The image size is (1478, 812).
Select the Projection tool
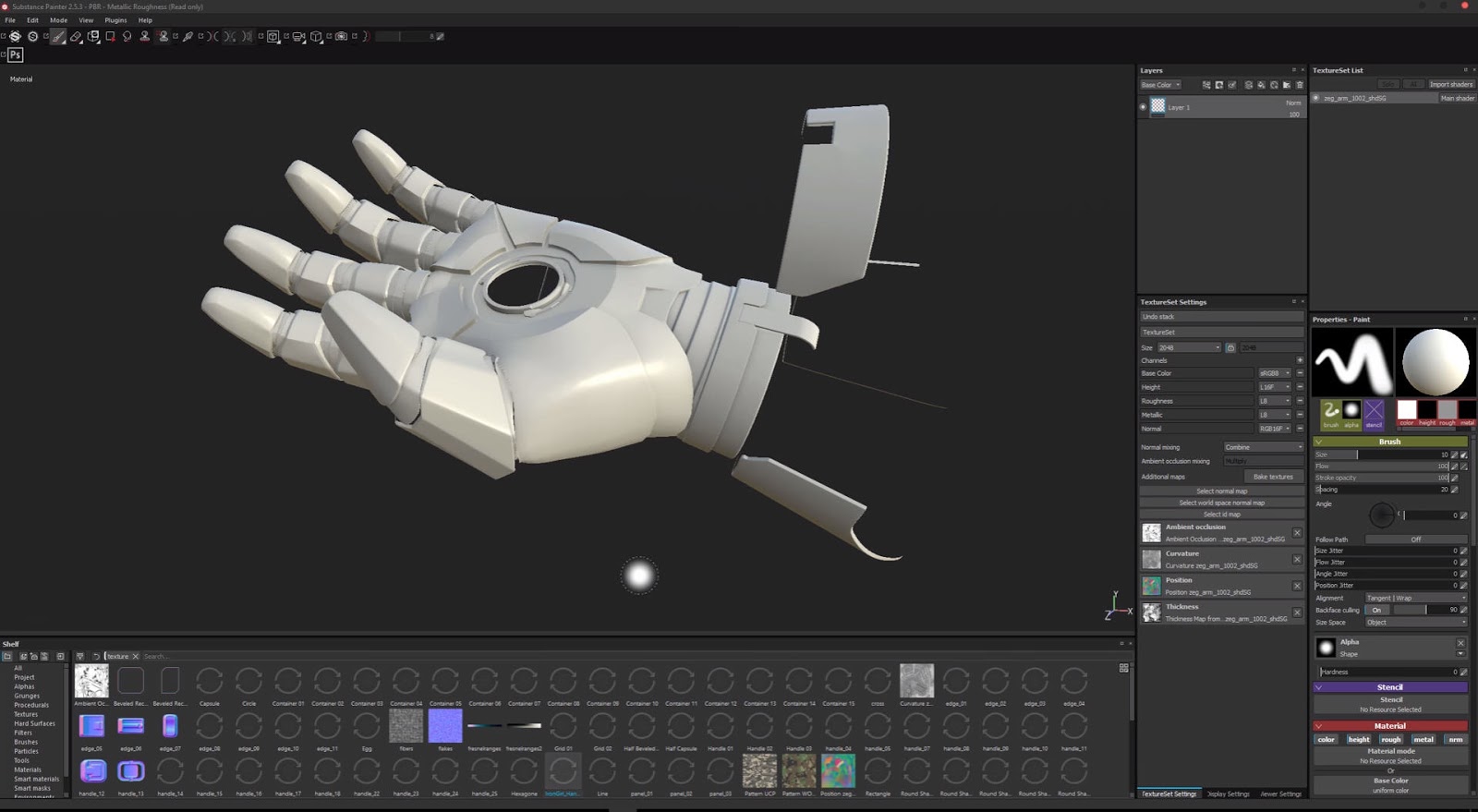tap(93, 36)
